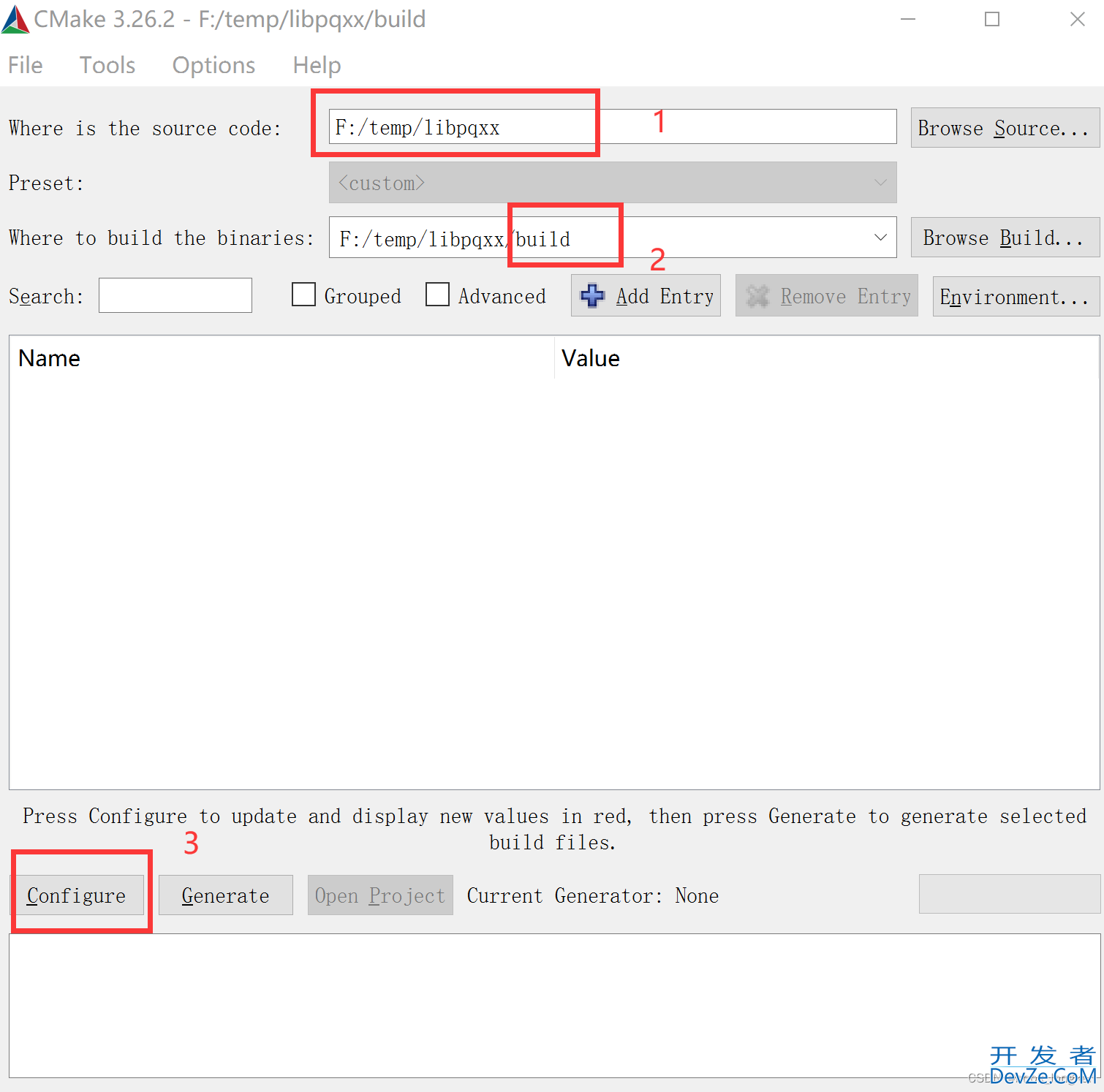Viewport: 1104px width, 1092px height.
Task: Click the Name column header
Action: 281,358
